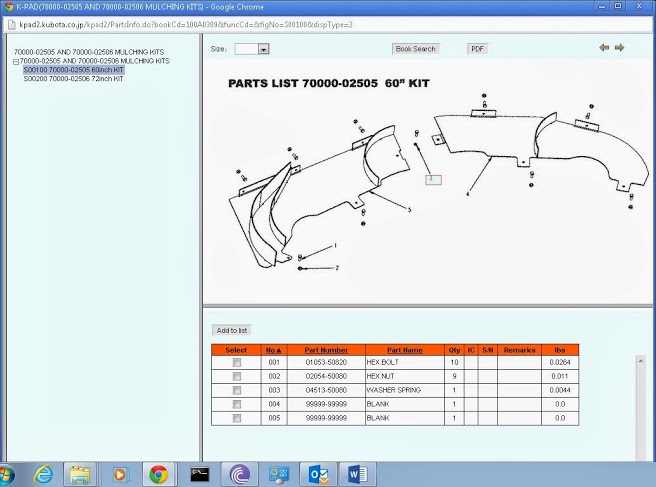Click the PDF button
The height and width of the screenshot is (487, 656).
tap(477, 49)
